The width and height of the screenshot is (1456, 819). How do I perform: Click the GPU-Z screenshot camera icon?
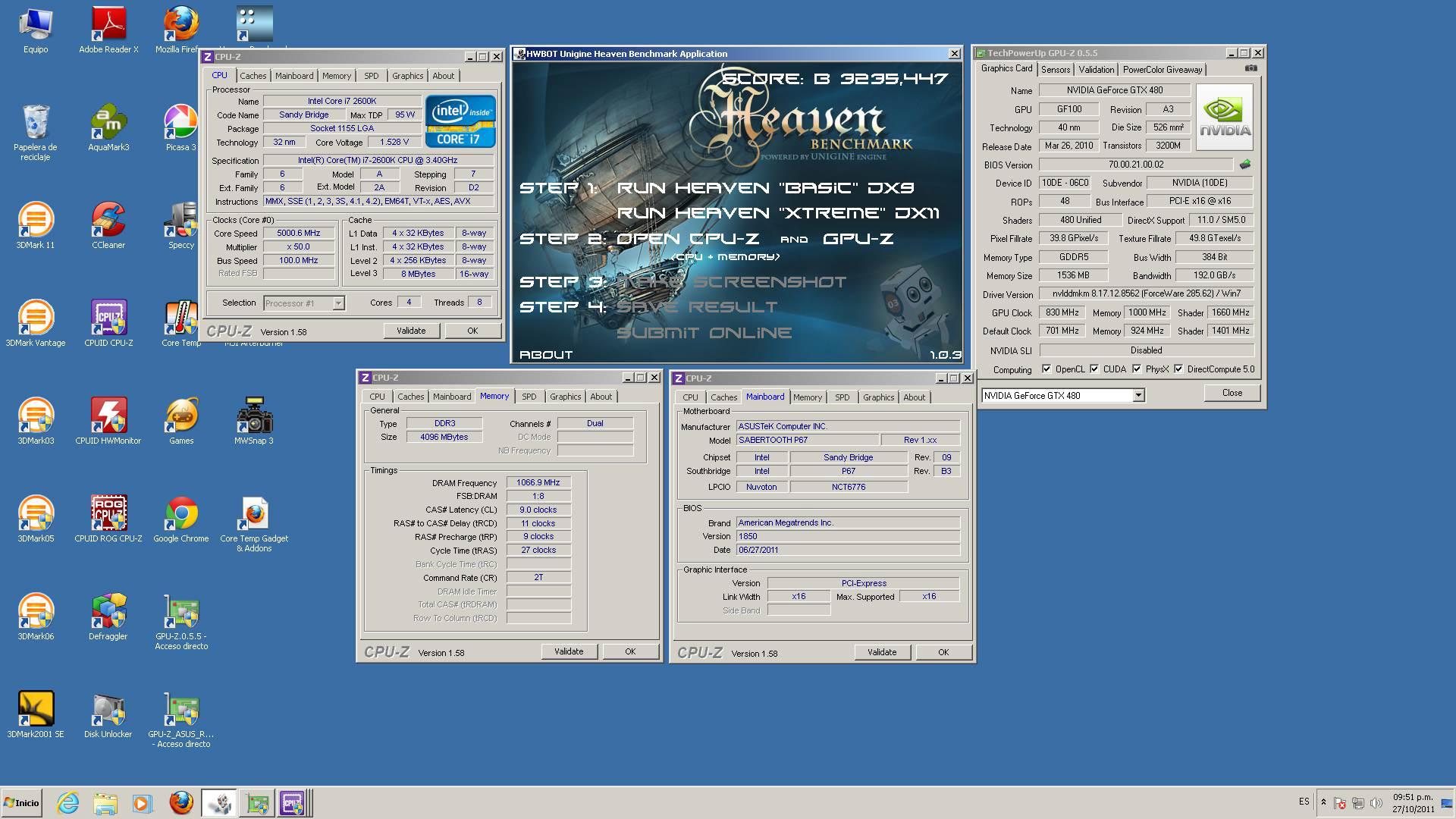tap(1250, 68)
